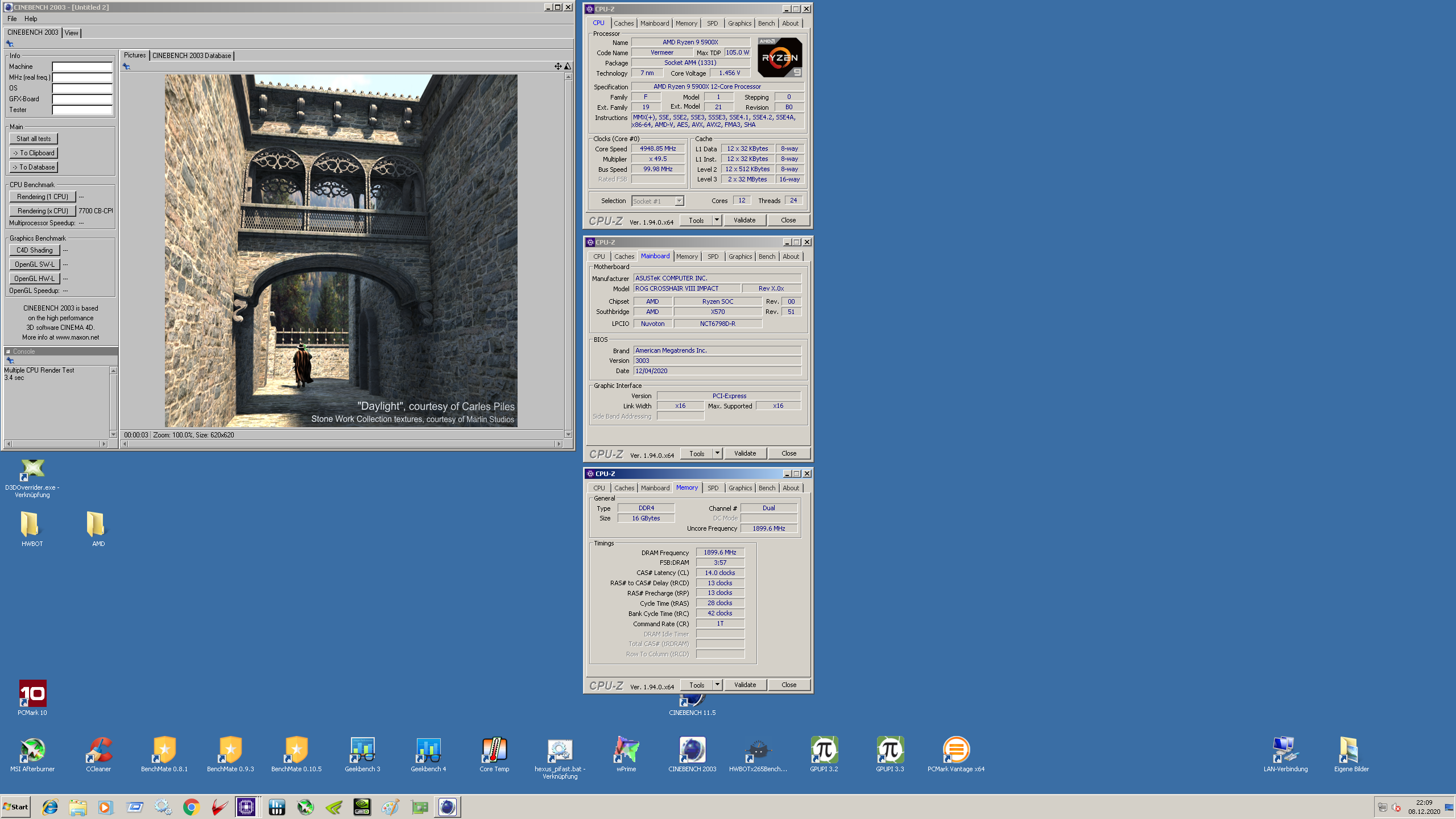Screen dimensions: 1456x819
Task: Launch GPUPI 3.3 from the desktop
Action: point(890,754)
